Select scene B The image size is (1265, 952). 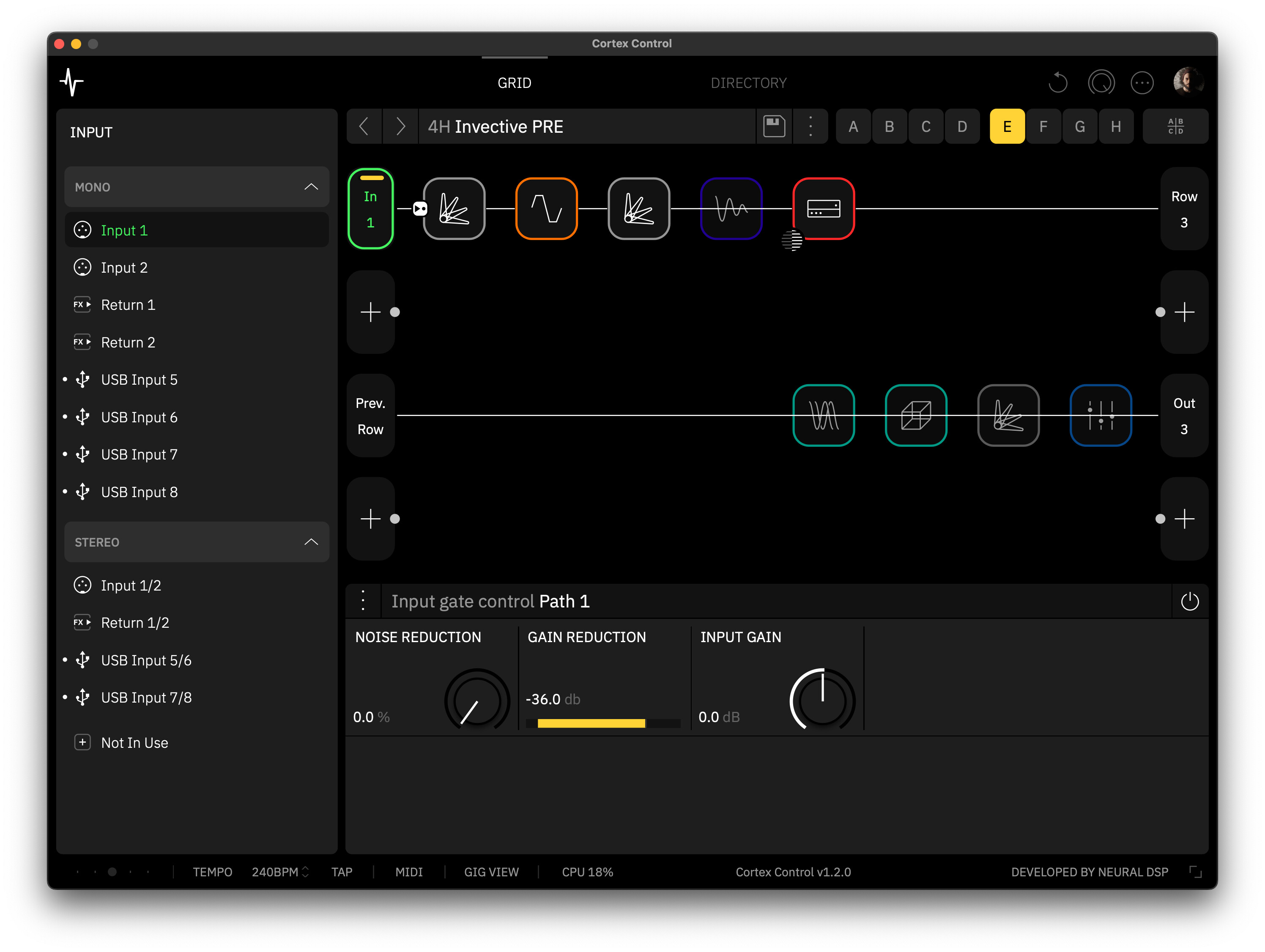pyautogui.click(x=889, y=126)
